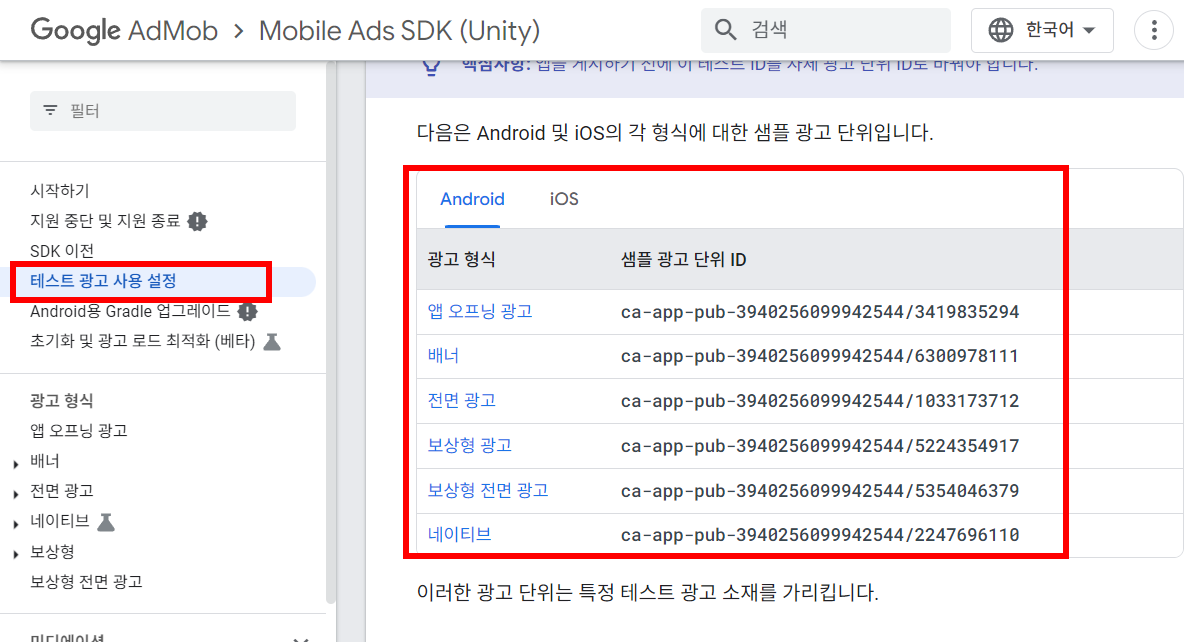Open the 배너 table link

(x=443, y=356)
